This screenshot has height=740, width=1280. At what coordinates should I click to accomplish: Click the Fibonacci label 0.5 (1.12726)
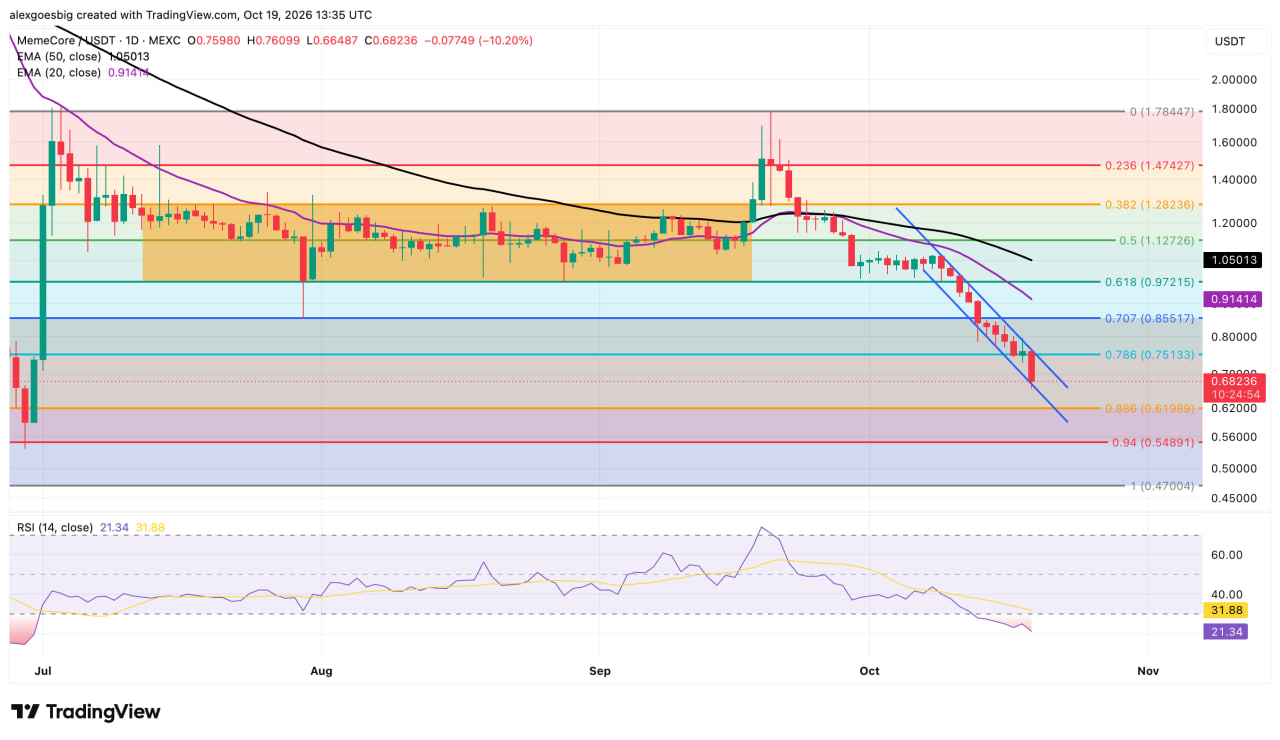tap(1155, 240)
